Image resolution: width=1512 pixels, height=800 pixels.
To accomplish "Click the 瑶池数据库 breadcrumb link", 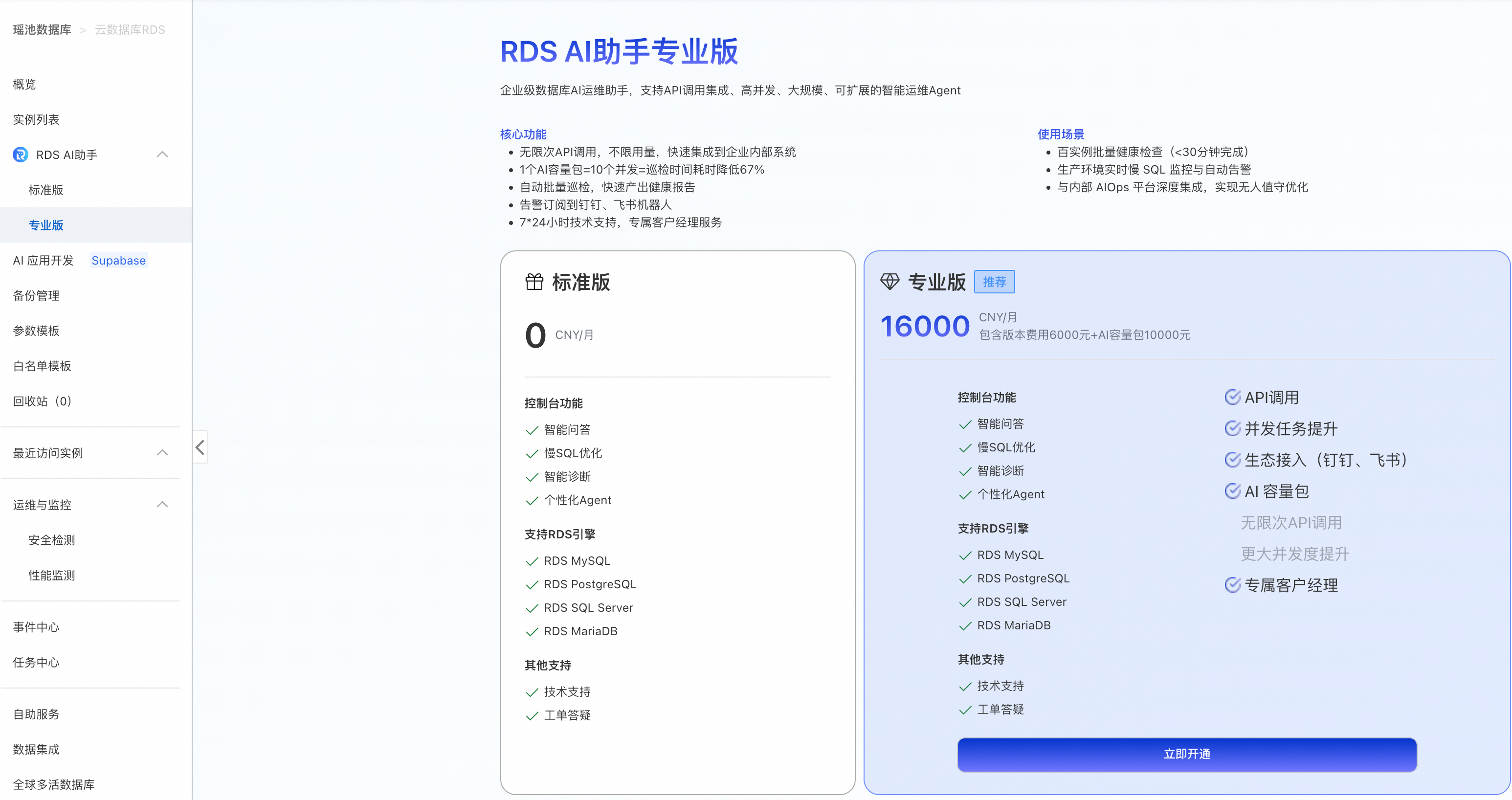I will pos(42,30).
